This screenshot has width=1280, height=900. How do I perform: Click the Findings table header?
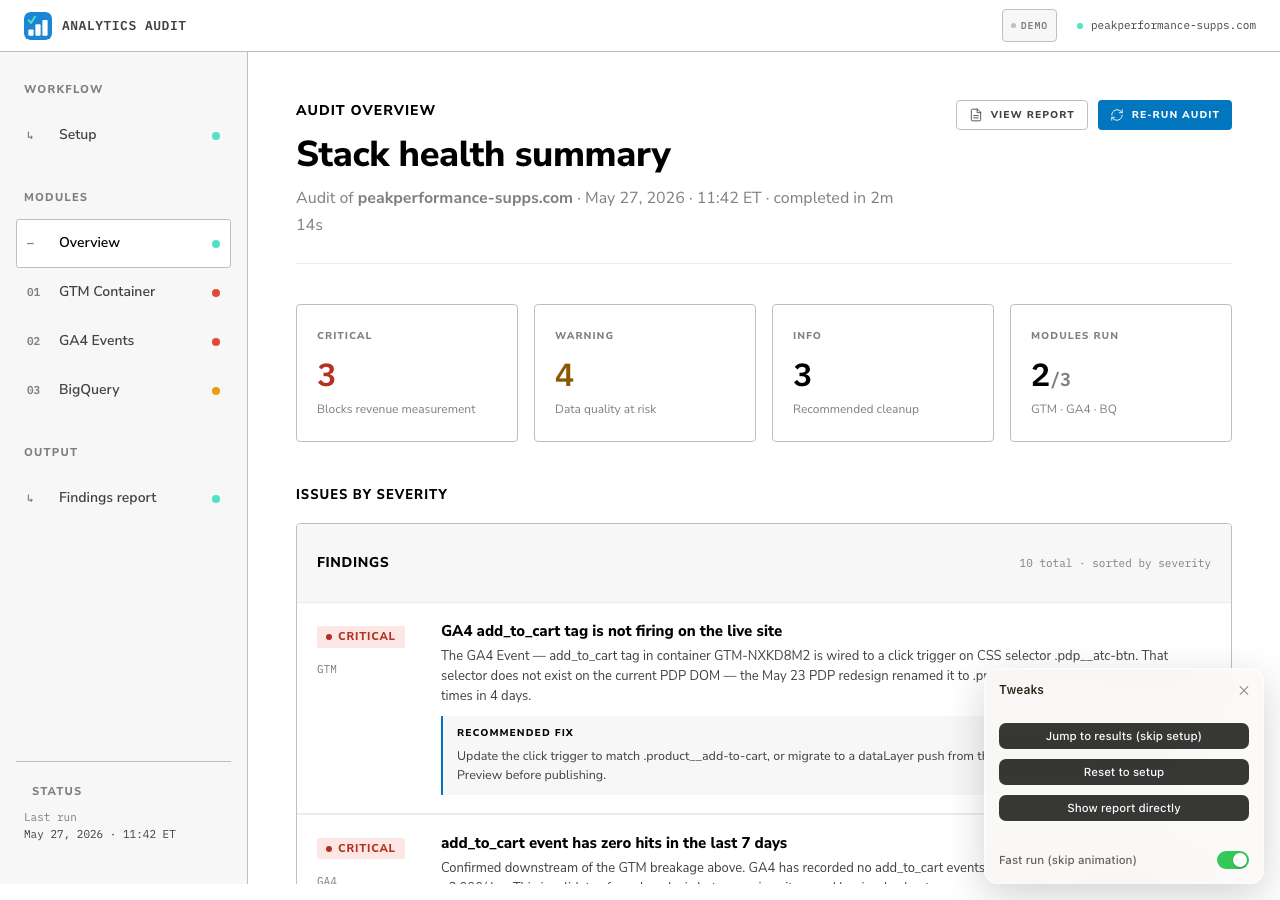click(x=764, y=563)
